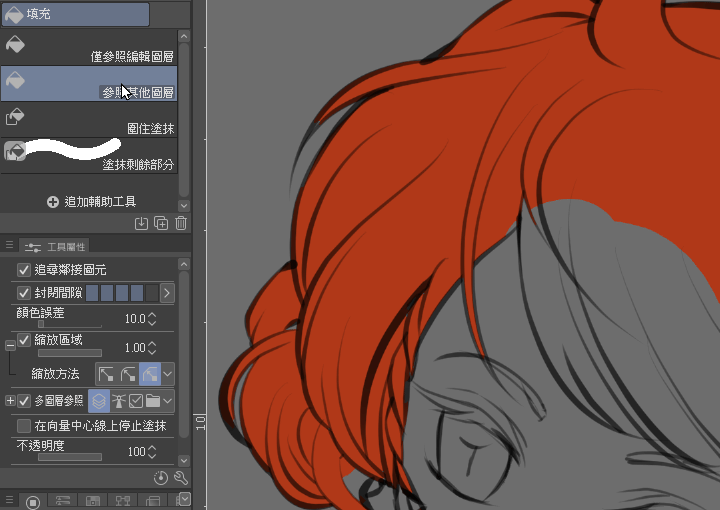The height and width of the screenshot is (510, 720).
Task: Switch to the intermediate color palette tab
Action: click(x=123, y=502)
